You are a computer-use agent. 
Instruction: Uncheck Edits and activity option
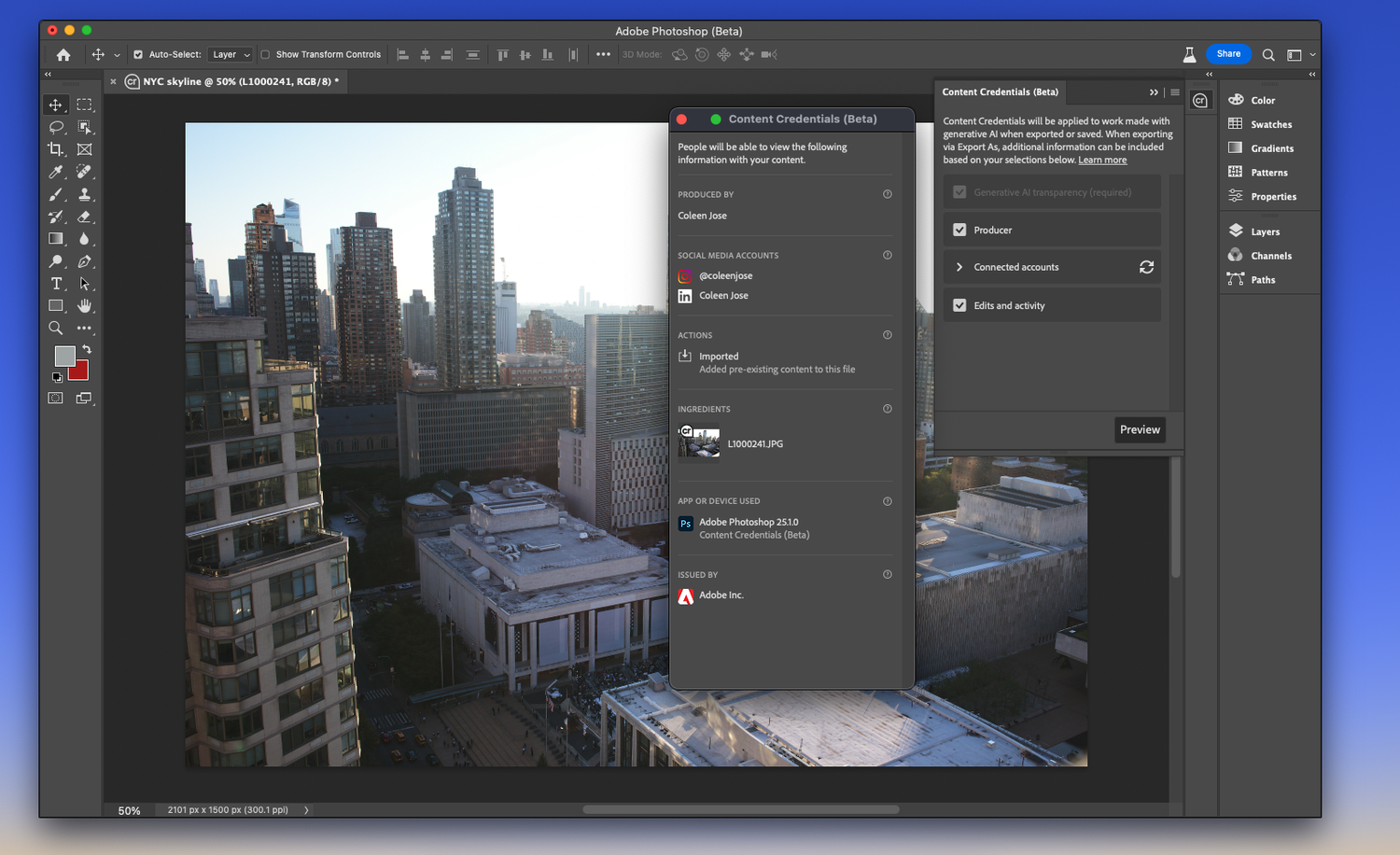959,305
